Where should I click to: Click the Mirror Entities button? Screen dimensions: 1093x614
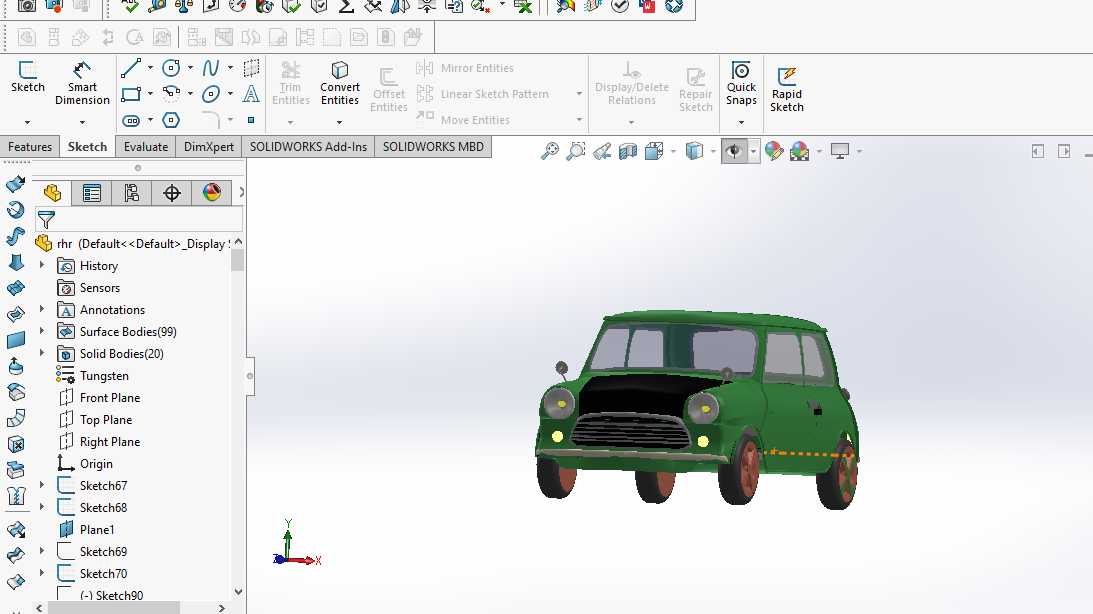[x=465, y=68]
